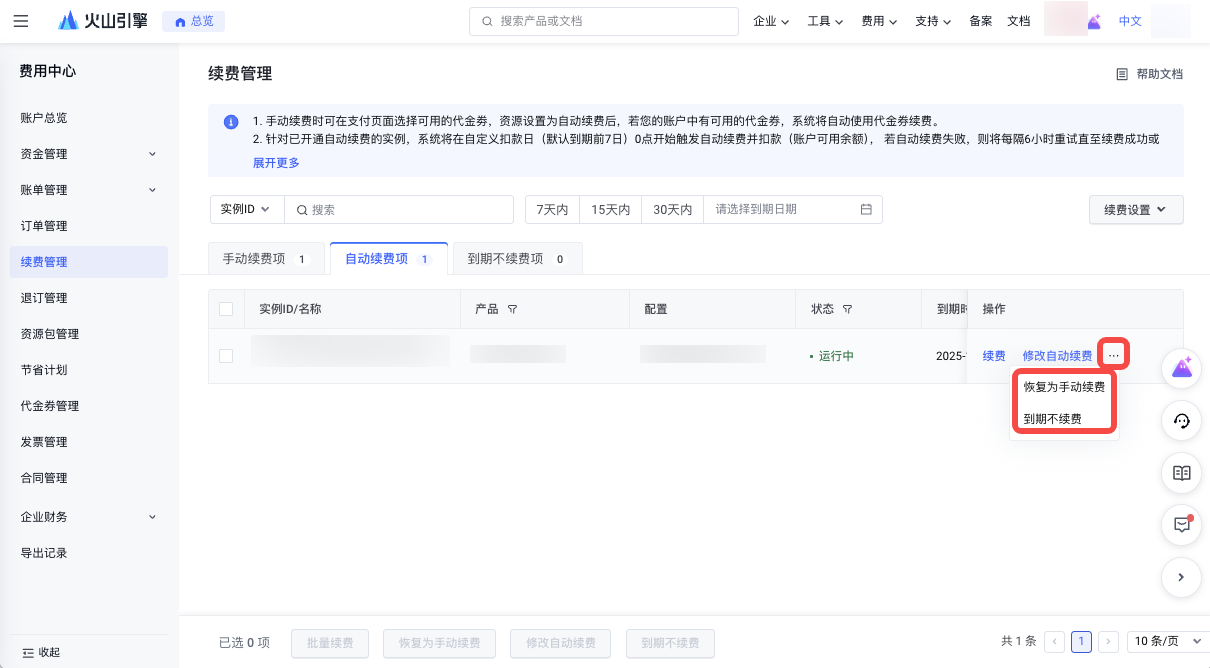
Task: Open the documentation book floating icon
Action: pyautogui.click(x=1182, y=473)
